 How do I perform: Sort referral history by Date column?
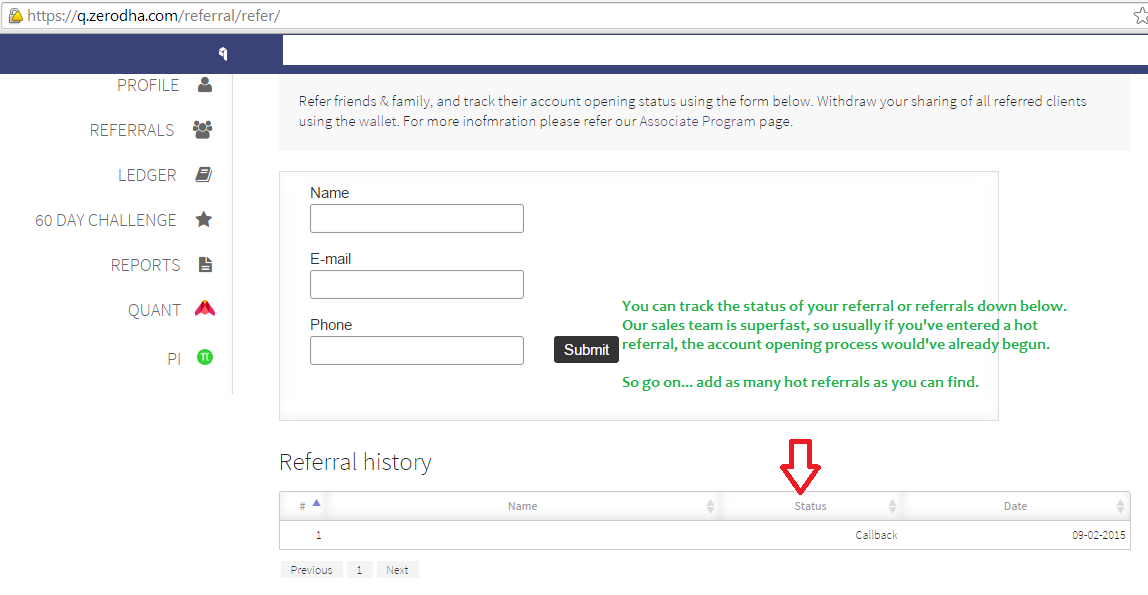point(1015,506)
